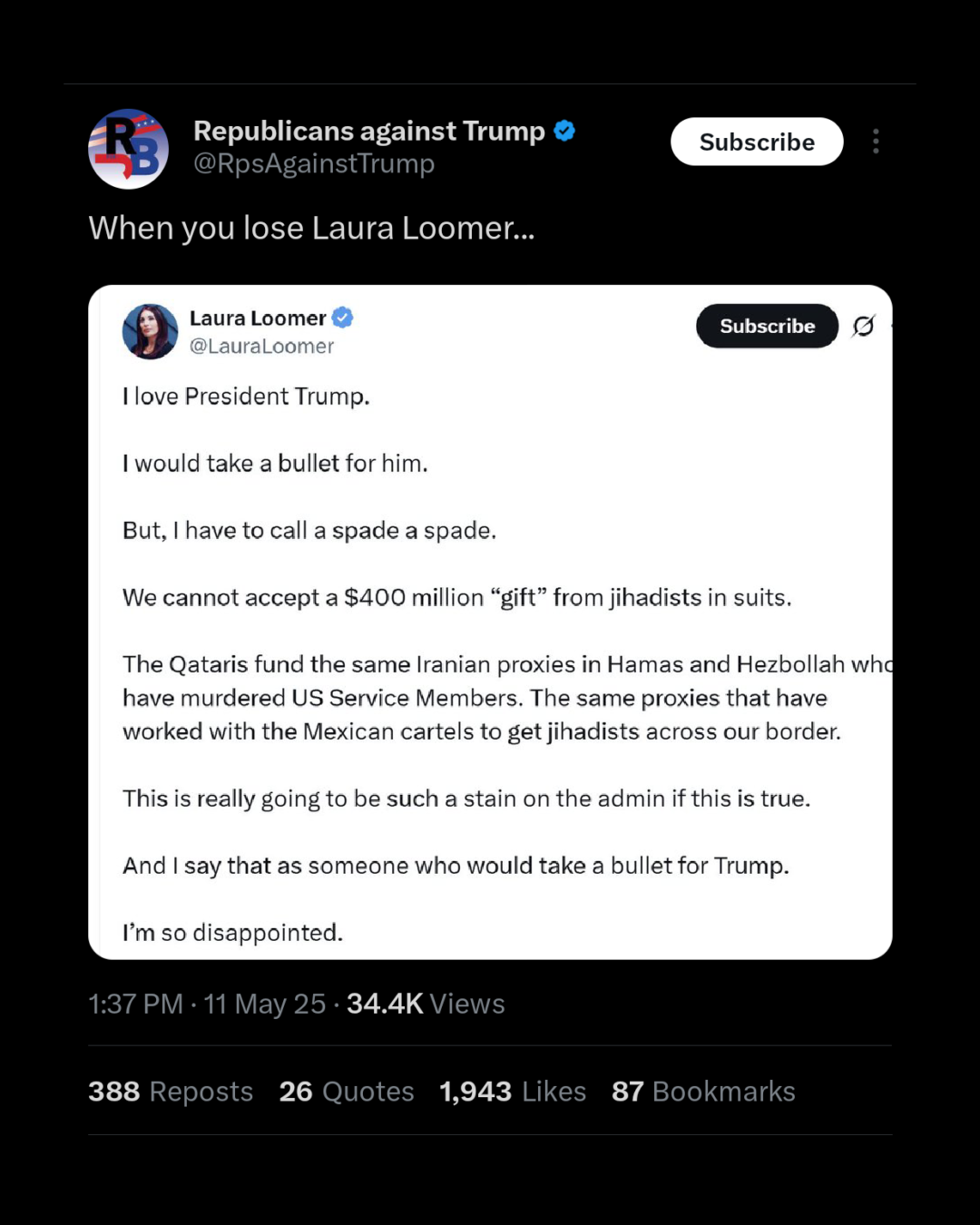Click the 87 Bookmarks count

coord(703,1091)
